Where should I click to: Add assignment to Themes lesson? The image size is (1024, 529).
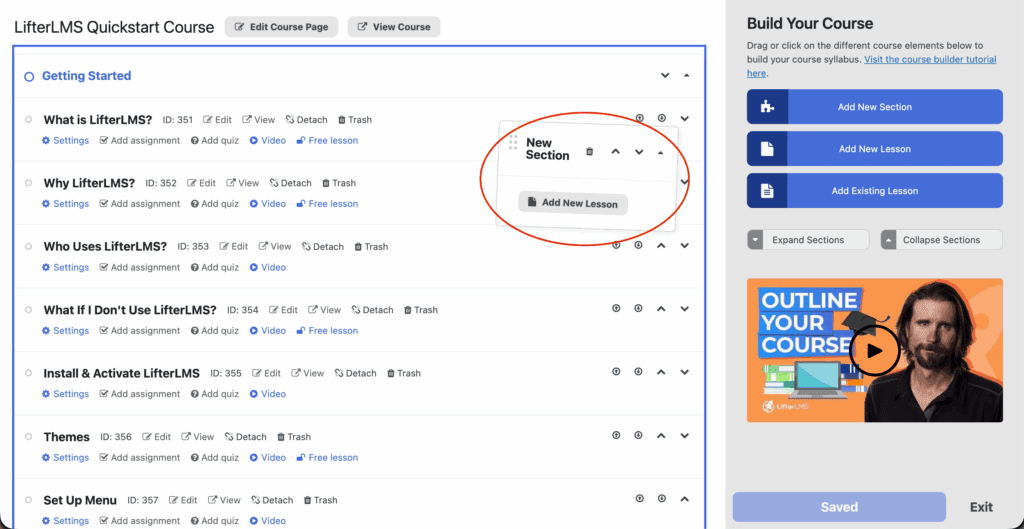pos(140,457)
